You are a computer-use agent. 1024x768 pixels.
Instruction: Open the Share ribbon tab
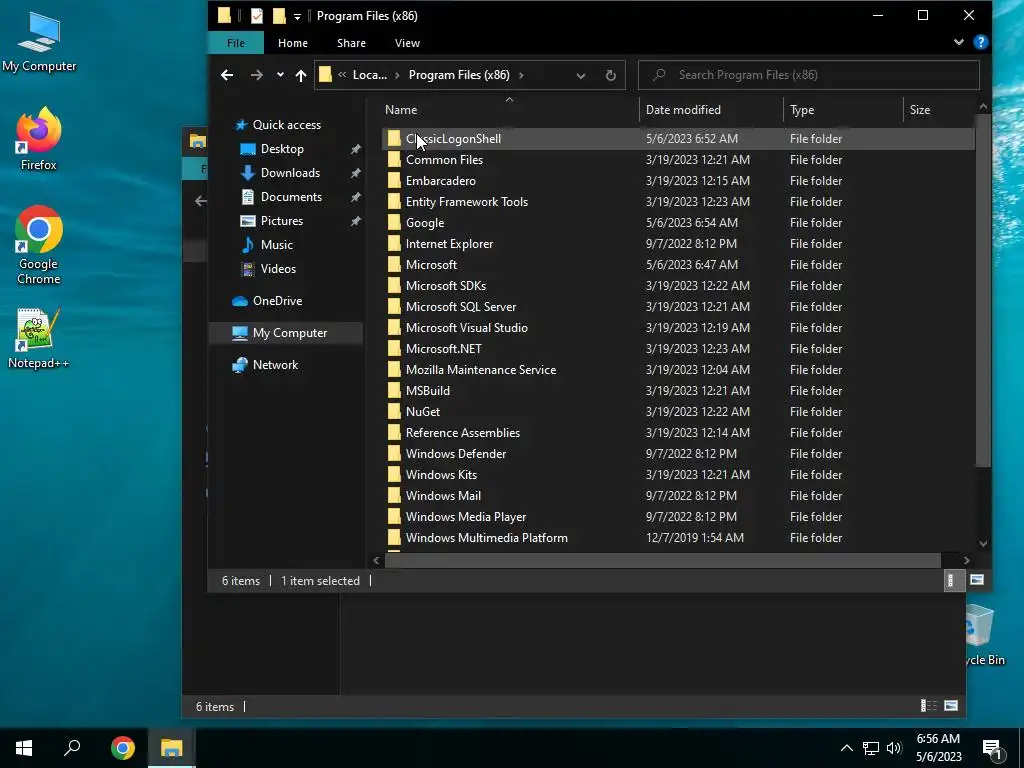351,43
